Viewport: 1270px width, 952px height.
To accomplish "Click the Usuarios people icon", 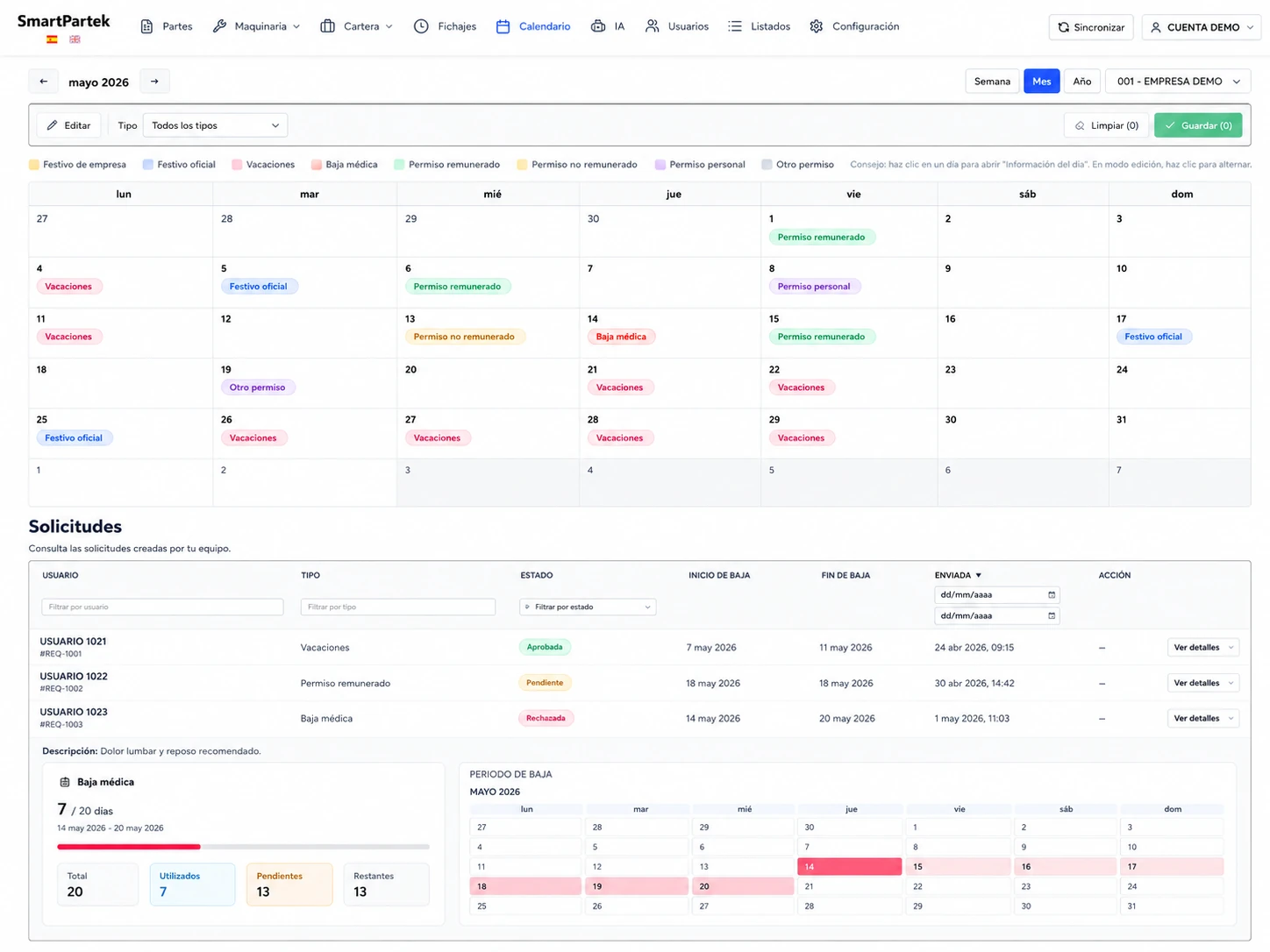I will pyautogui.click(x=652, y=26).
